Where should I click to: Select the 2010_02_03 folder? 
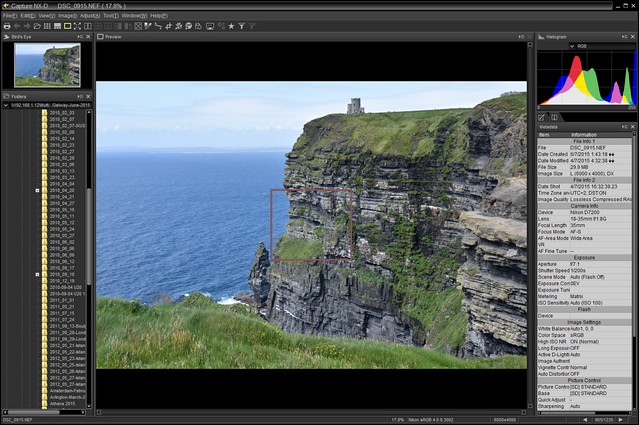coord(62,112)
